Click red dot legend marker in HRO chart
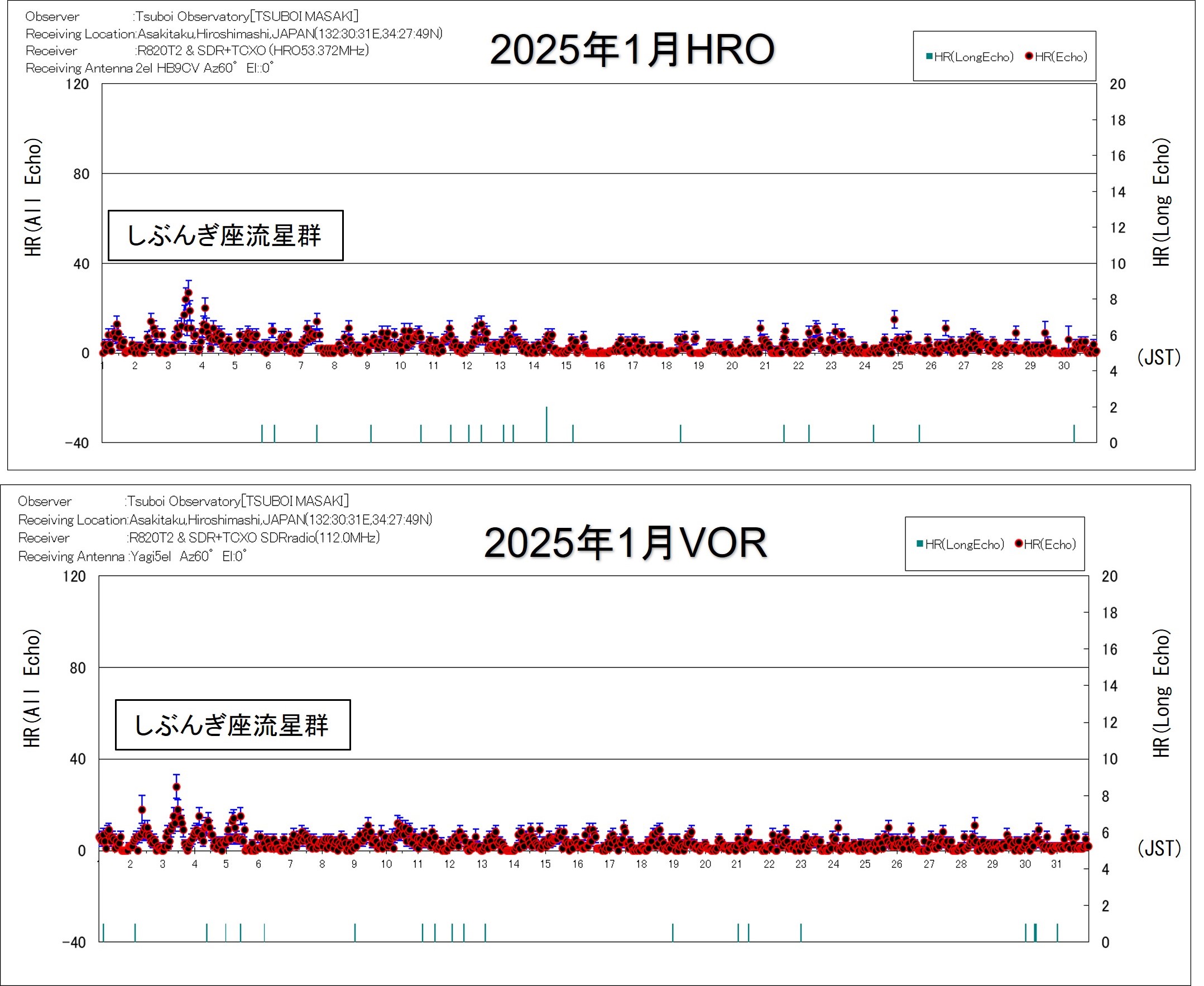The image size is (1204, 986). (x=1029, y=56)
